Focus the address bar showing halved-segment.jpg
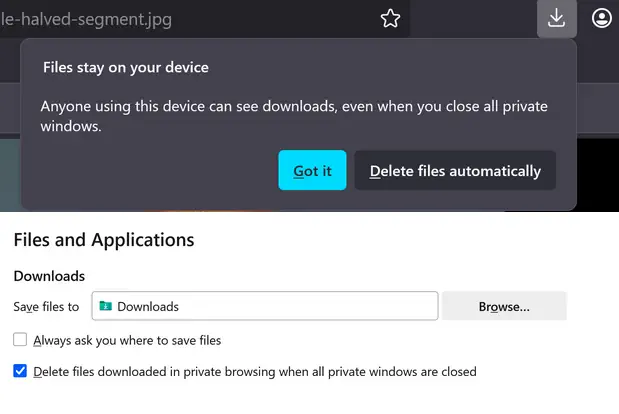 tap(180, 18)
